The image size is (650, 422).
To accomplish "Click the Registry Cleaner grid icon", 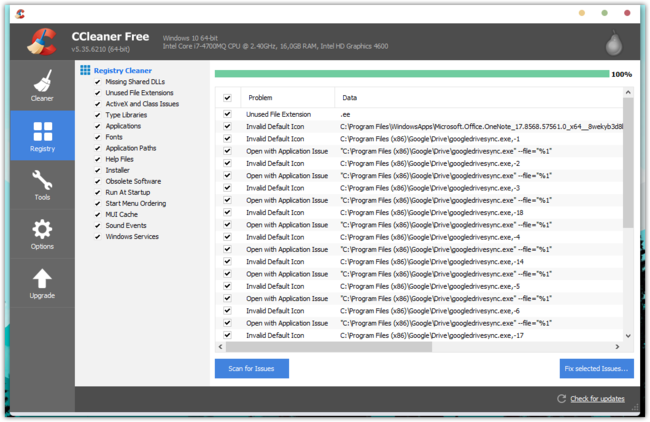I will (85, 70).
